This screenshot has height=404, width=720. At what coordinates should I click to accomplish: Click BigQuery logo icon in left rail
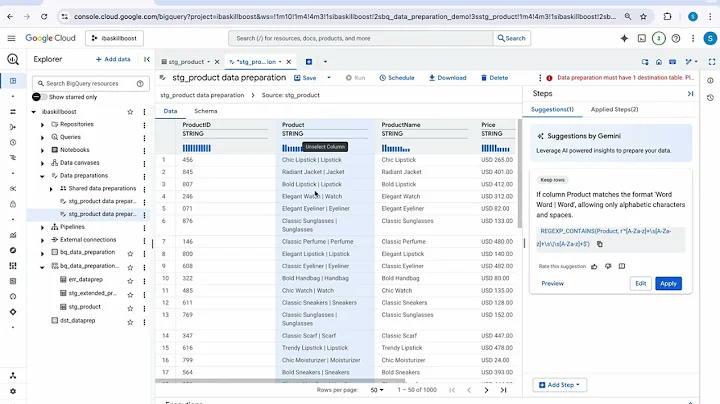(13, 59)
